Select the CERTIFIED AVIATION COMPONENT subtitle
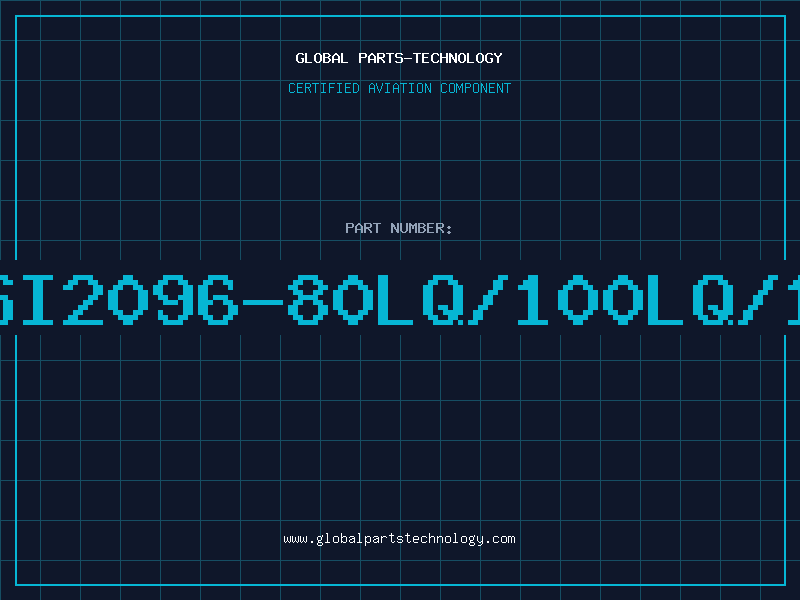The height and width of the screenshot is (600, 800). click(399, 88)
